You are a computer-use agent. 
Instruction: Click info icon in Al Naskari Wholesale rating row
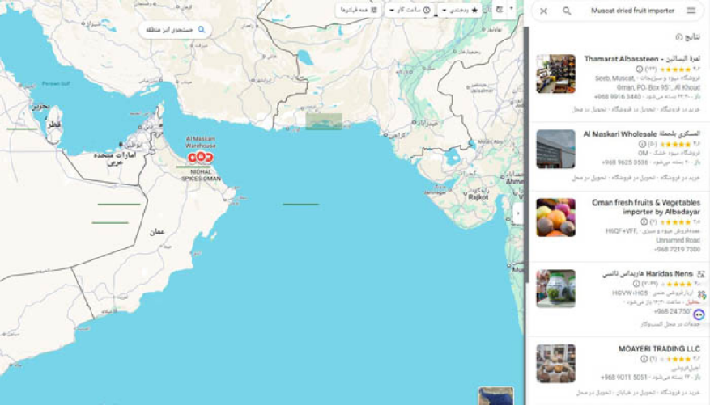click(x=642, y=144)
